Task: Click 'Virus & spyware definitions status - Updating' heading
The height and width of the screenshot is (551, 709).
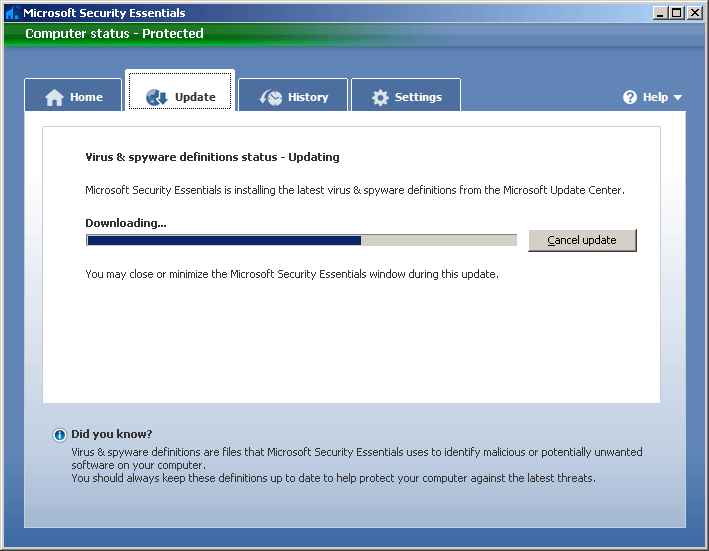Action: coord(212,157)
